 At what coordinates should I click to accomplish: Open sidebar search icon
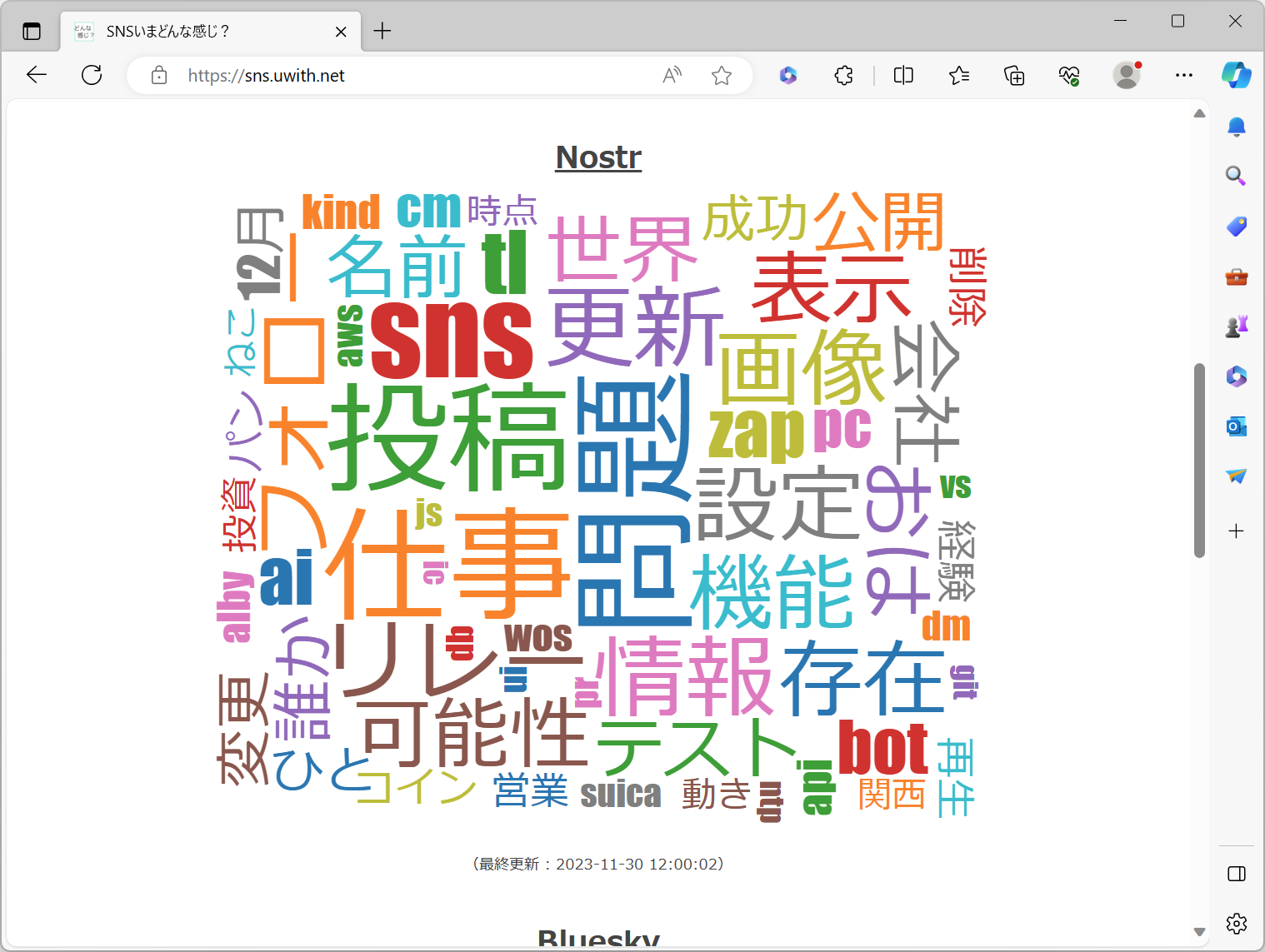[1237, 176]
